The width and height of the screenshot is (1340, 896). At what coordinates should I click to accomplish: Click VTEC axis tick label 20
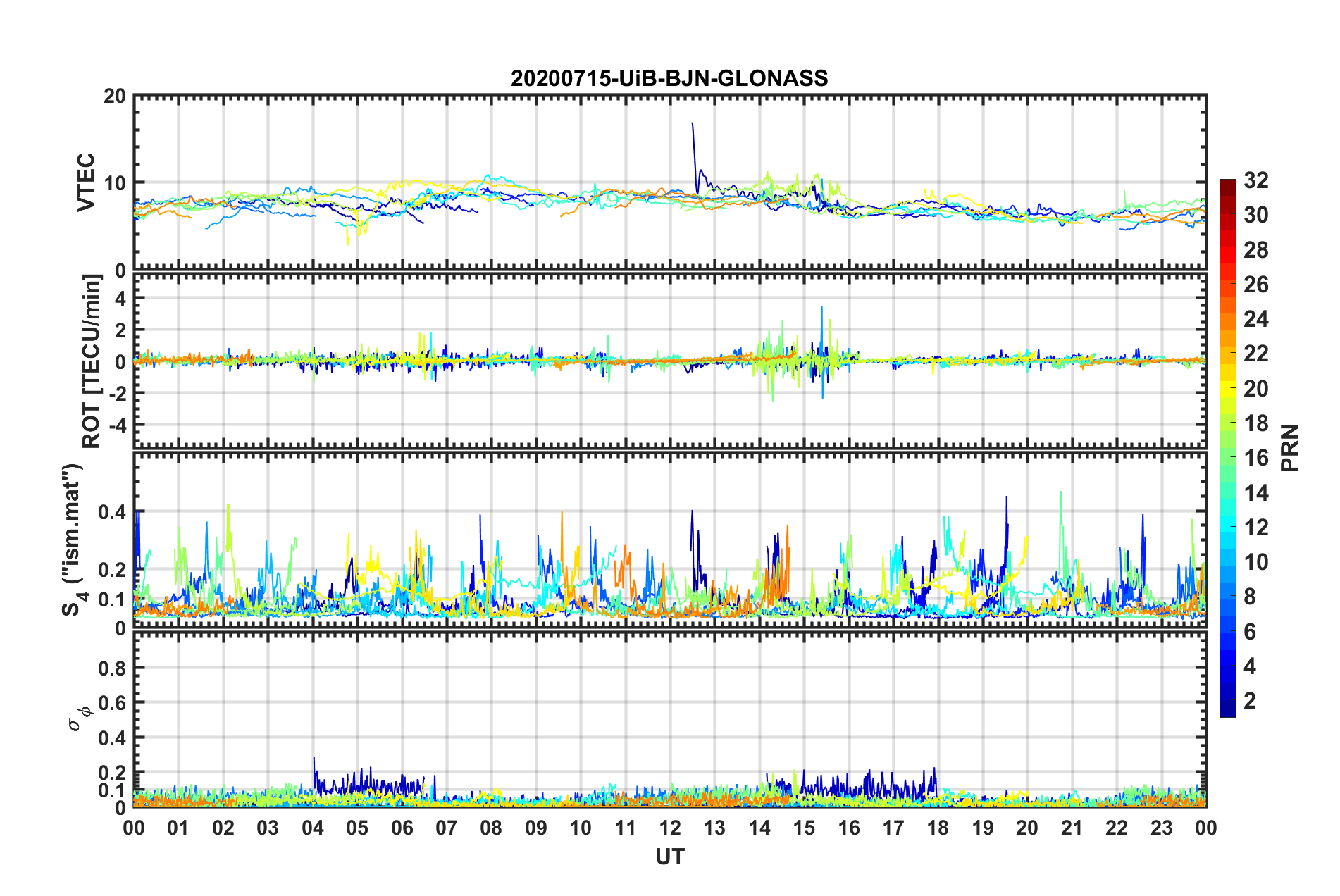(114, 96)
